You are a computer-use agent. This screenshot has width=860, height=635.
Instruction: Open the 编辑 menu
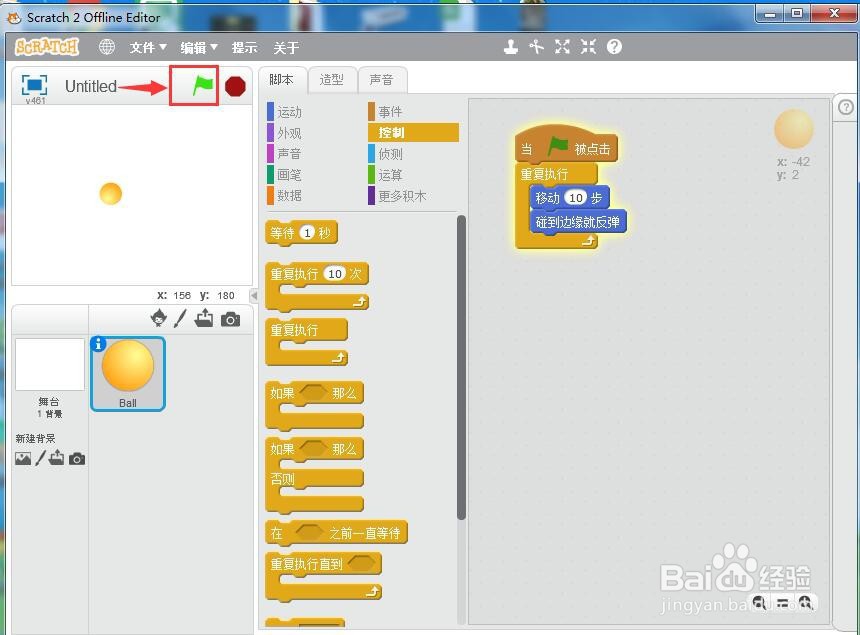[199, 48]
